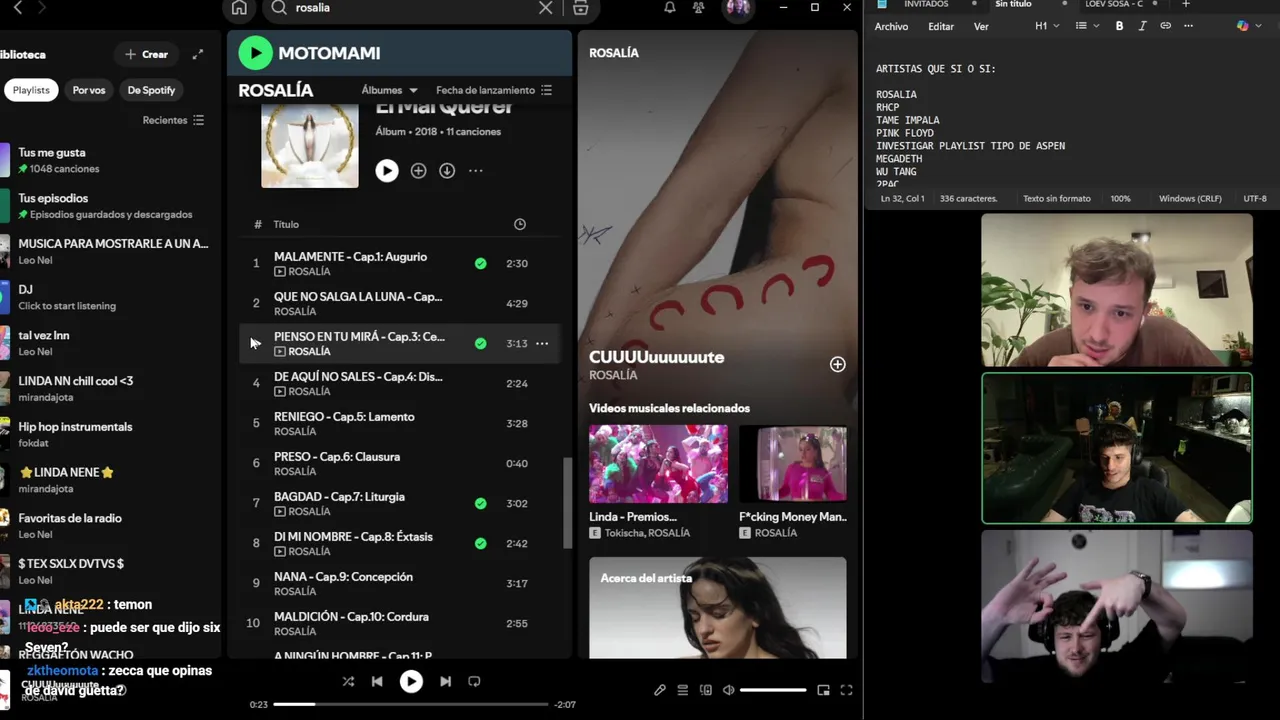
Task: Toggle saved check on MALAMENTE track
Action: point(481,263)
